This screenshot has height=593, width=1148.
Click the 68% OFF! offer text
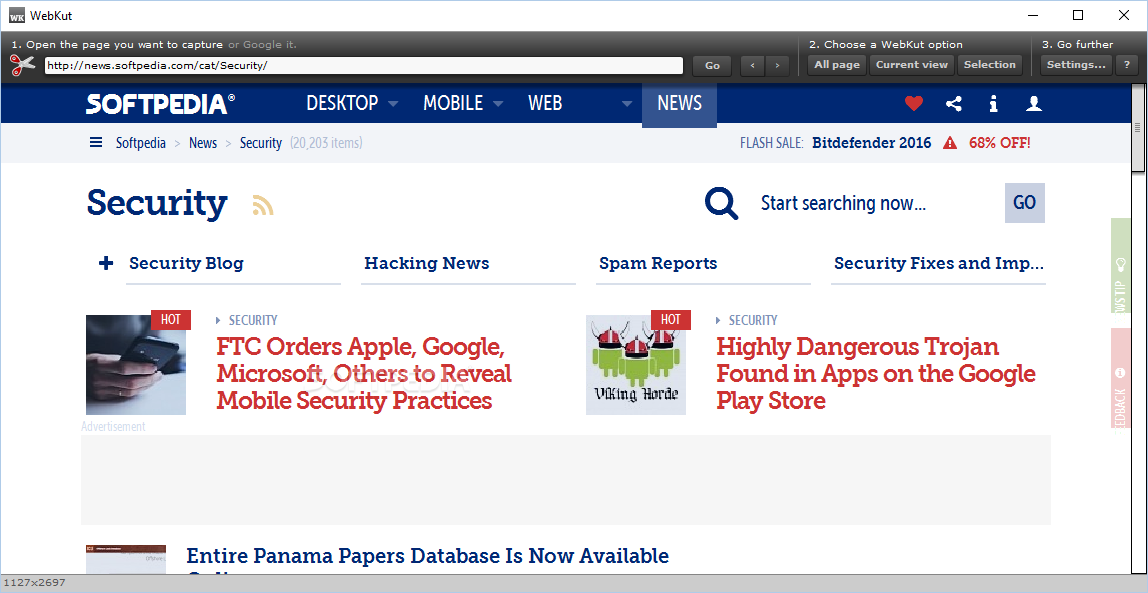[x=999, y=143]
